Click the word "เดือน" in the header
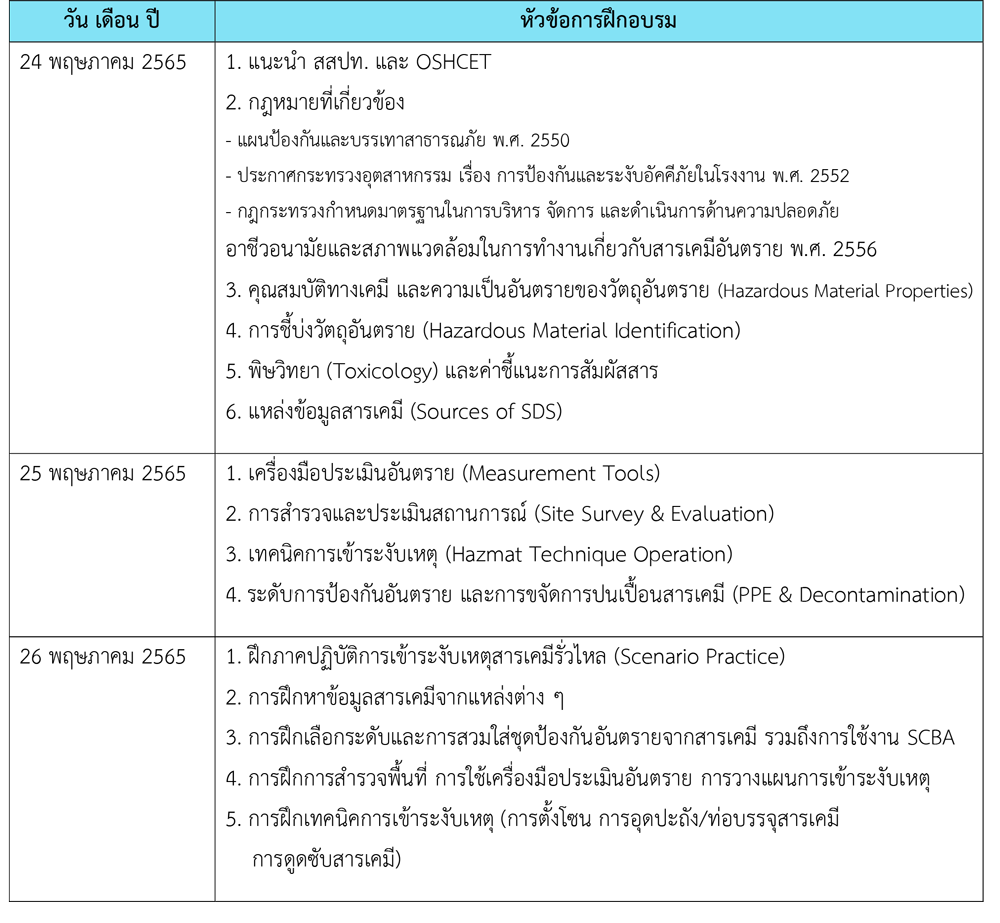Image resolution: width=1000 pixels, height=923 pixels. click(x=117, y=21)
